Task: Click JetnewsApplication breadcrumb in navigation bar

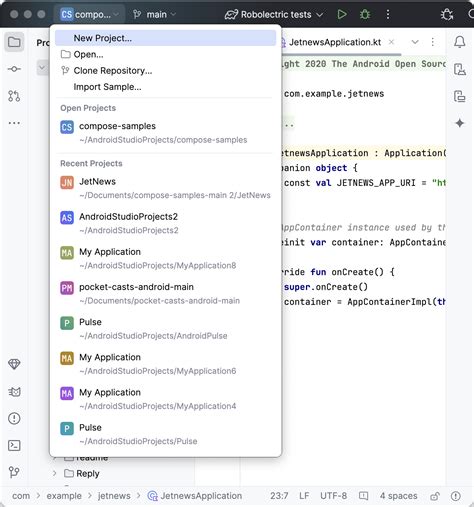Action: 195,496
